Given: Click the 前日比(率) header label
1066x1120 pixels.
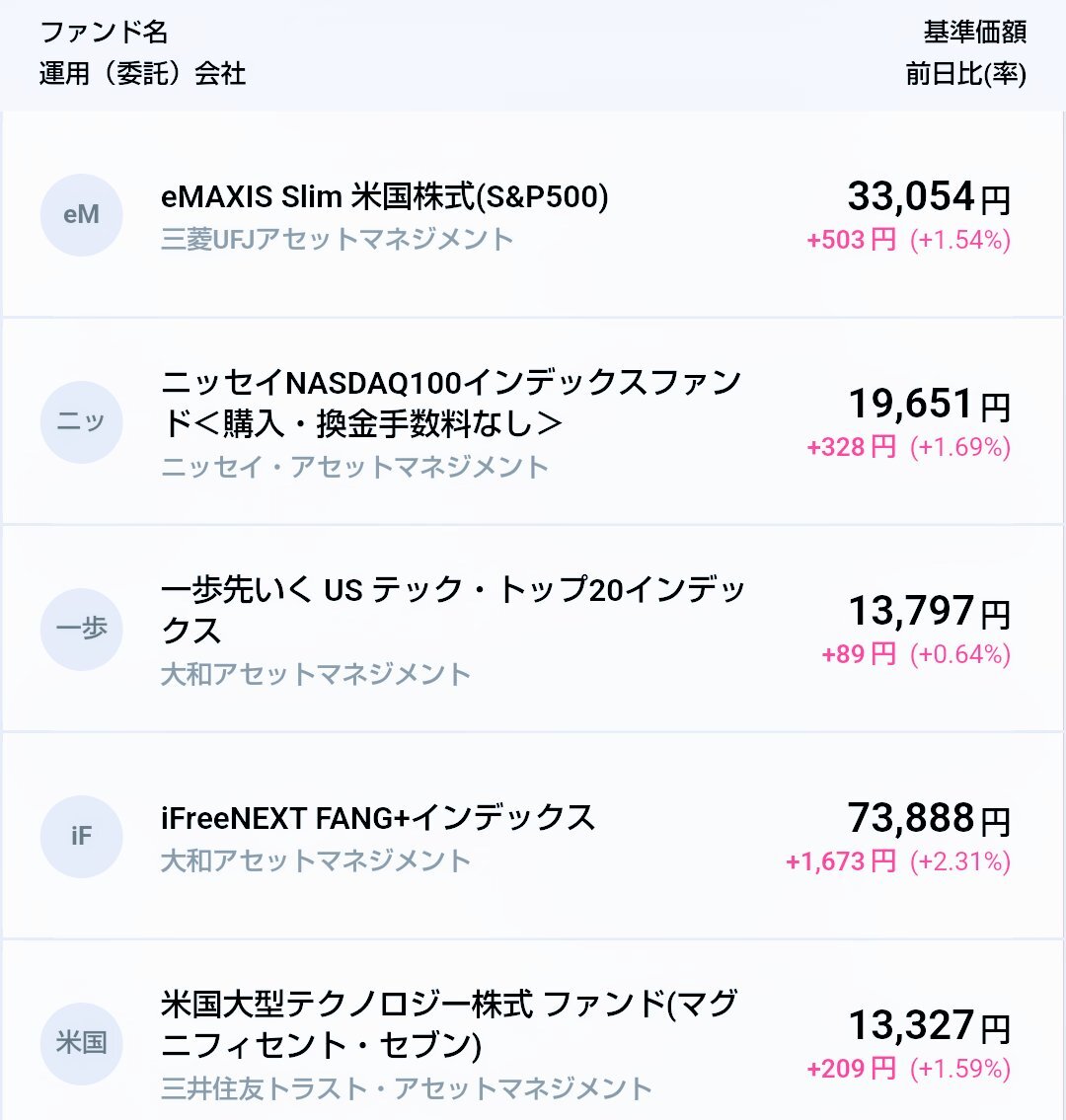Looking at the screenshot, I should pos(966,74).
